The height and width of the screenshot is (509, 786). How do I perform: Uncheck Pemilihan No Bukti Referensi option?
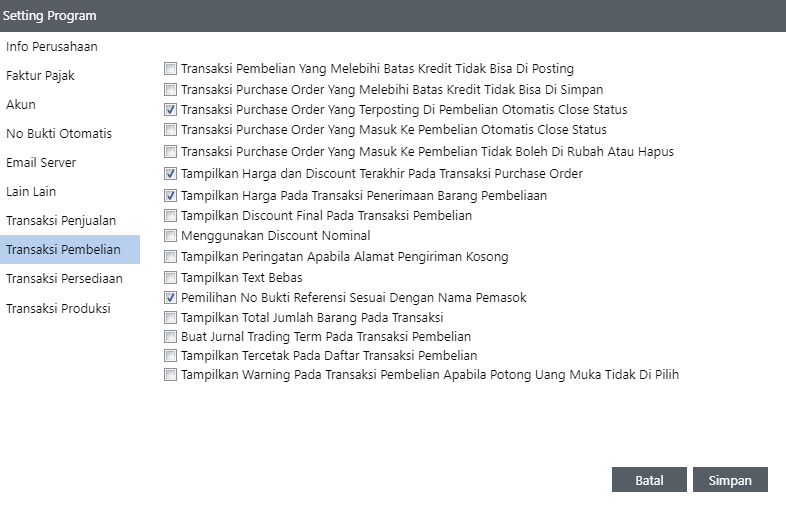tap(171, 298)
